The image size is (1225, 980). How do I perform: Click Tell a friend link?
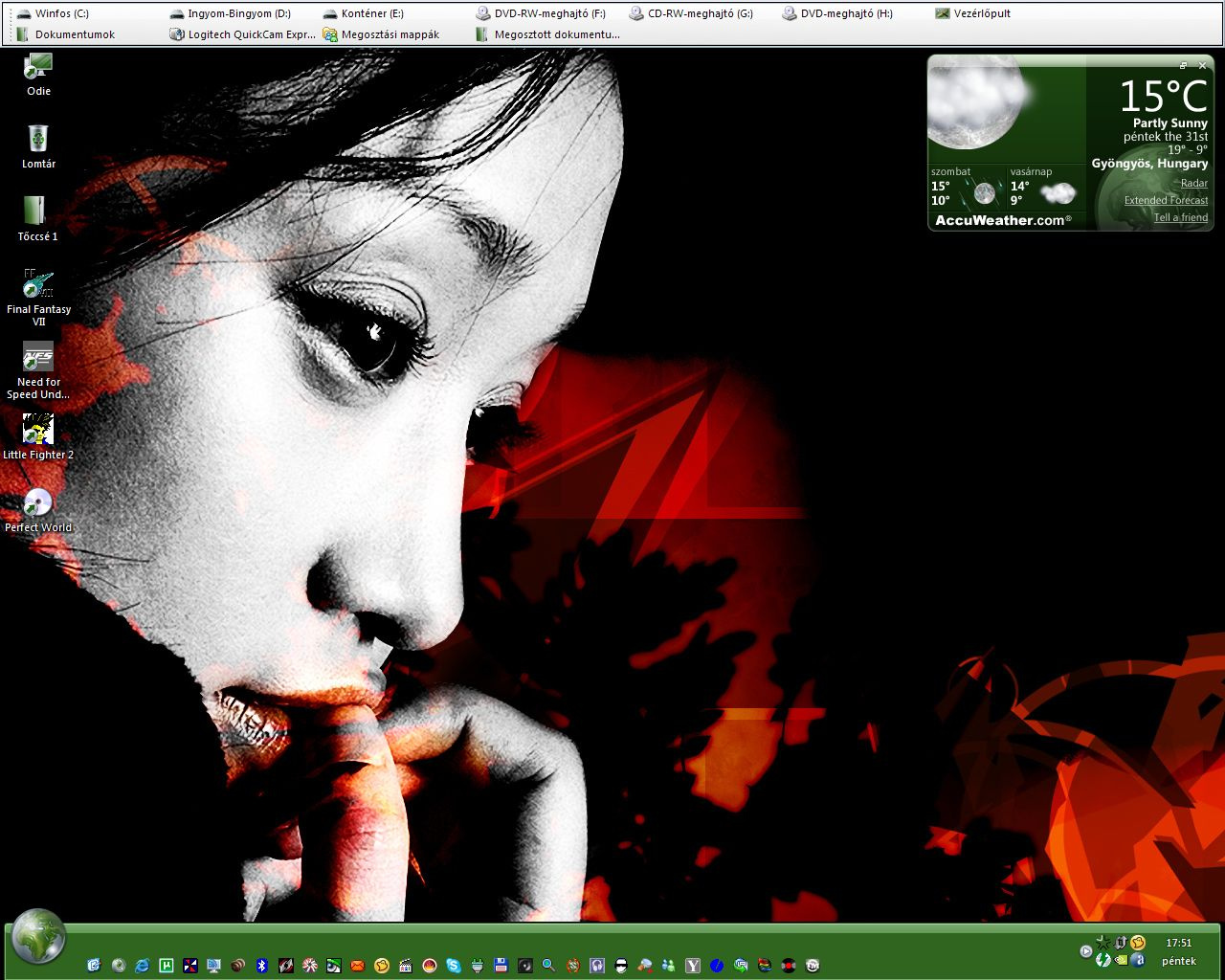1180,217
